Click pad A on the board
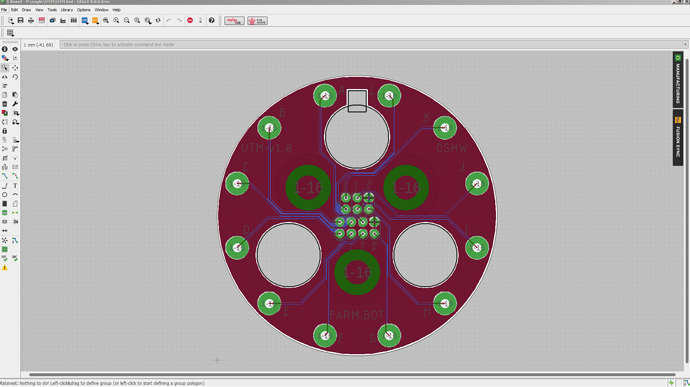The image size is (690, 387). pyautogui.click(x=325, y=96)
